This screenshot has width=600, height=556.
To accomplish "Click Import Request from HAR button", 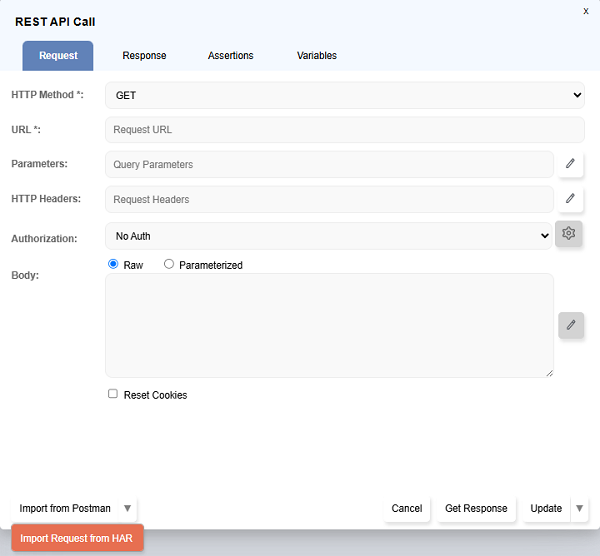I will (x=78, y=538).
